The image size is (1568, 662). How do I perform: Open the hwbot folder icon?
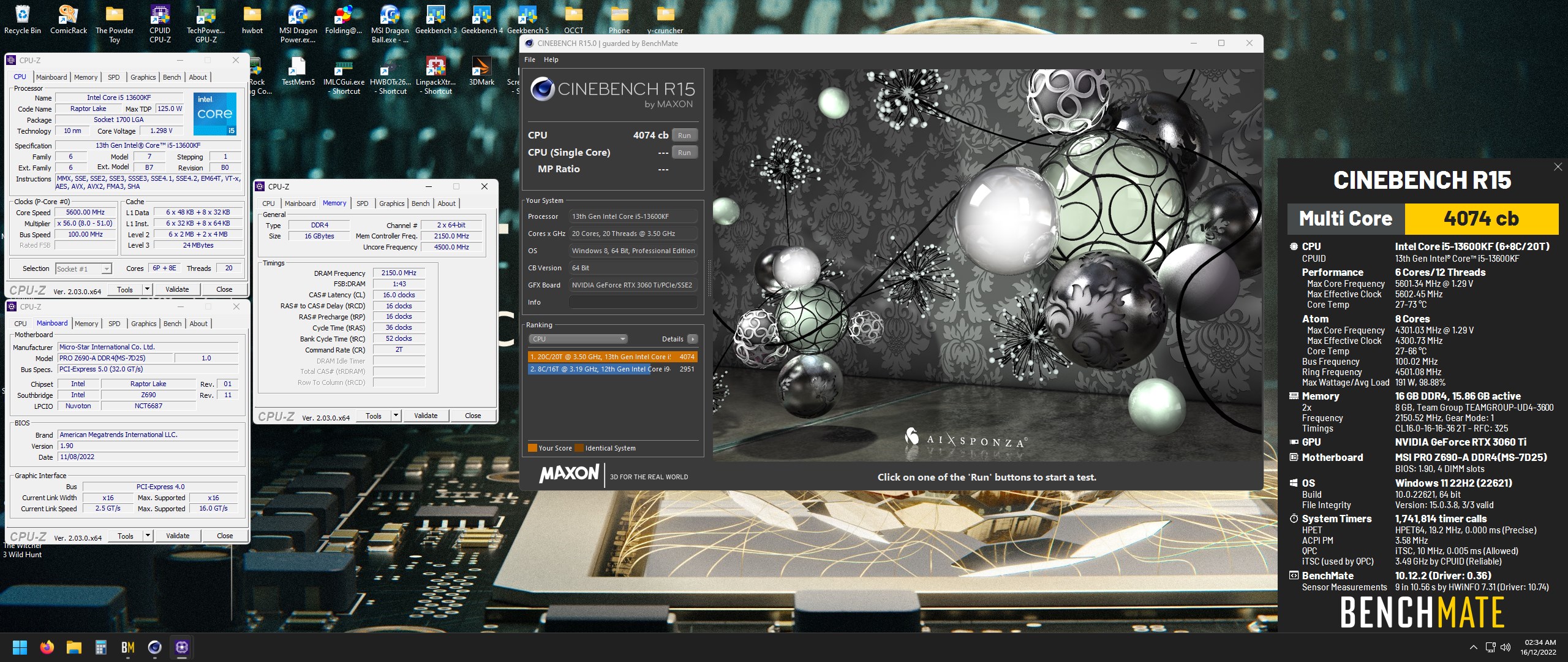[x=252, y=20]
